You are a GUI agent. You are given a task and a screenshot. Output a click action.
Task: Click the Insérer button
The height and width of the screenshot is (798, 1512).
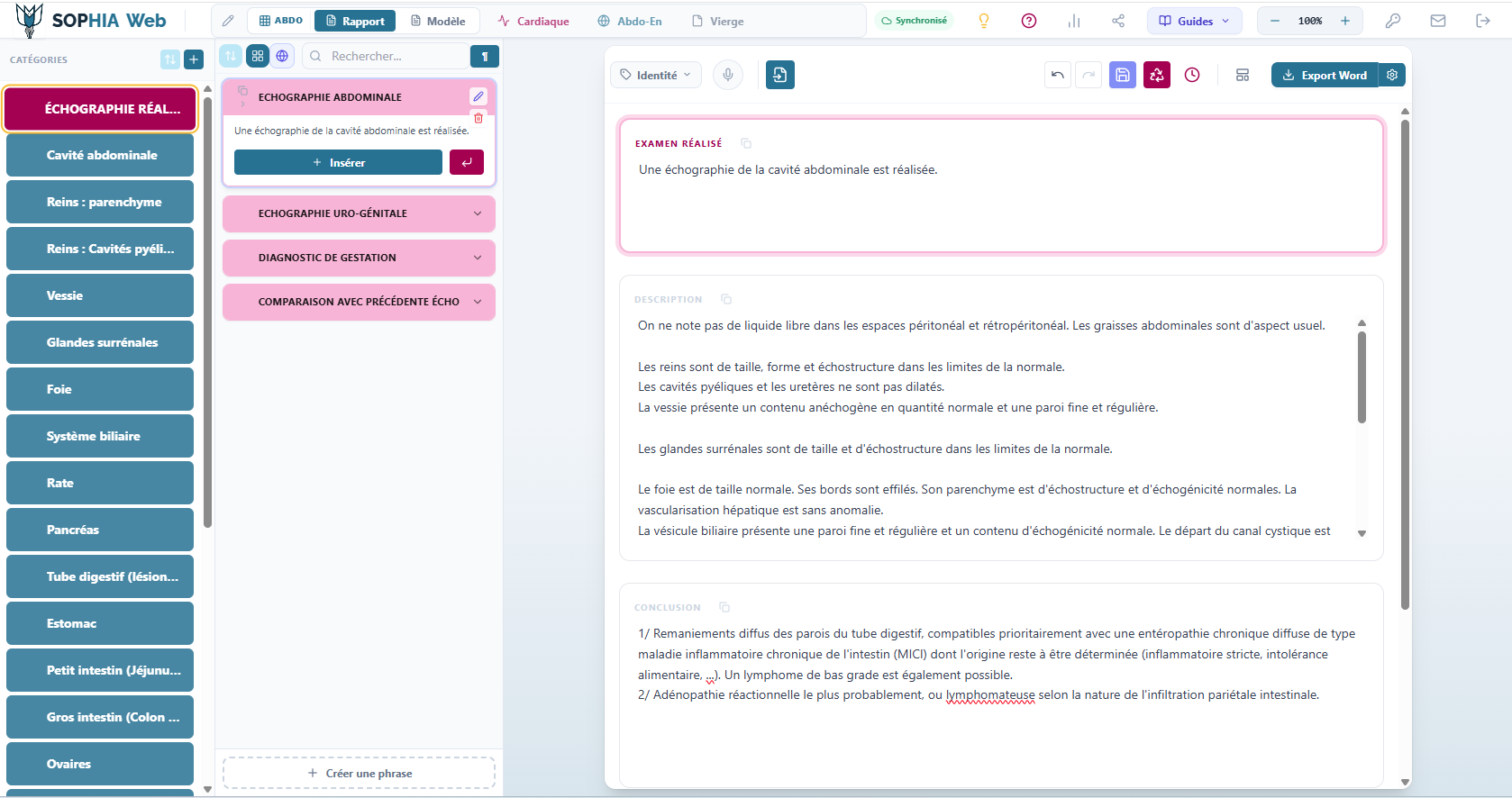[x=338, y=162]
